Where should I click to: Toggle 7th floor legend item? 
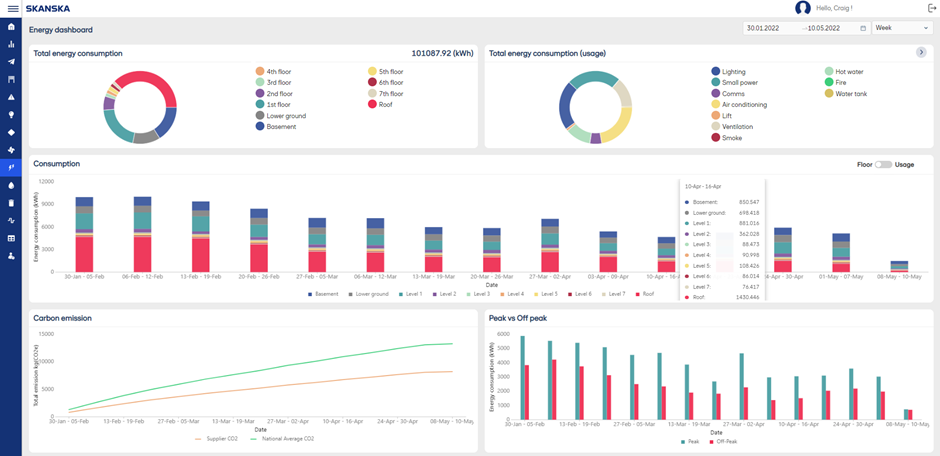(x=385, y=93)
